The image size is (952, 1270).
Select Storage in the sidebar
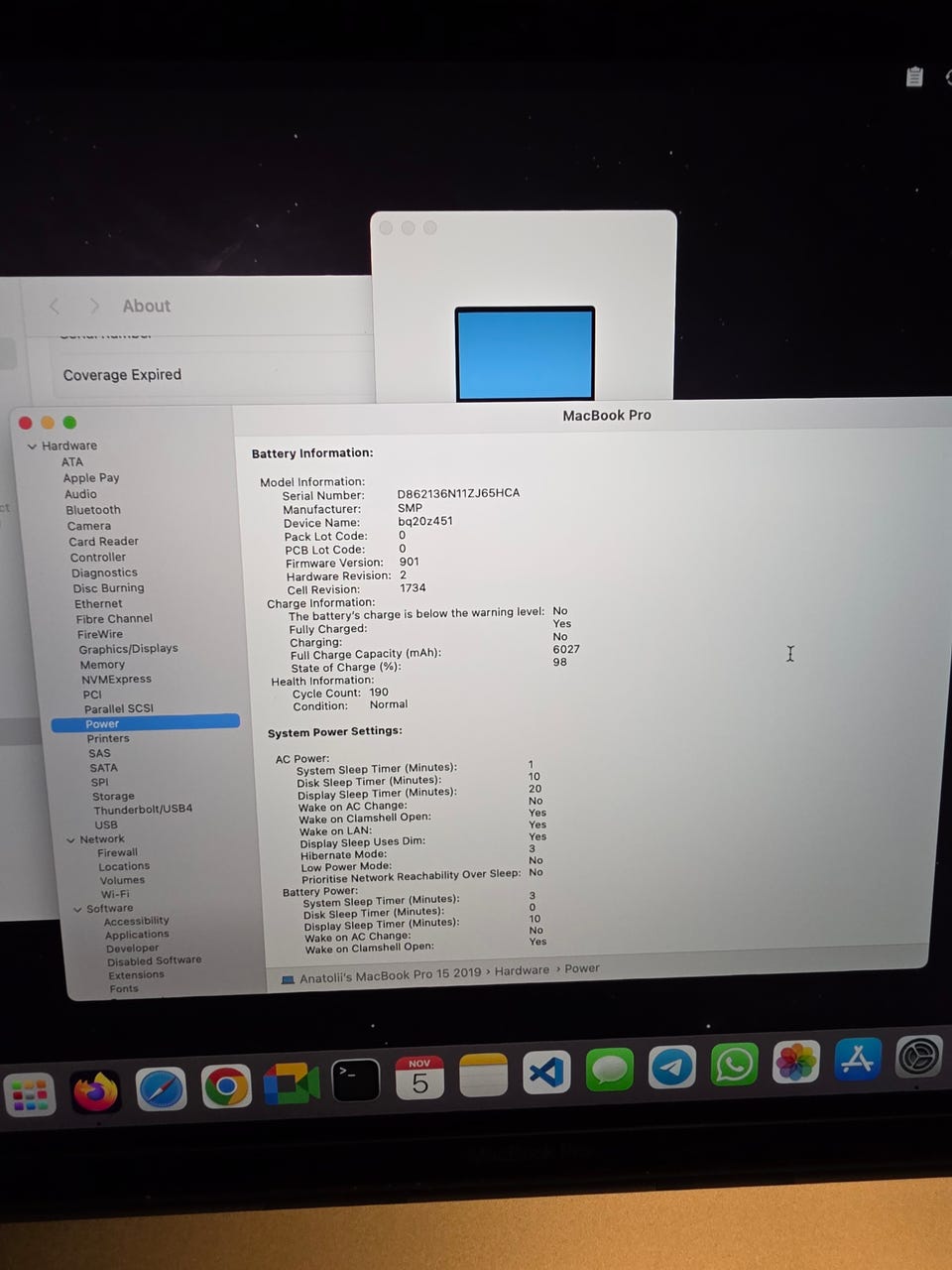113,797
